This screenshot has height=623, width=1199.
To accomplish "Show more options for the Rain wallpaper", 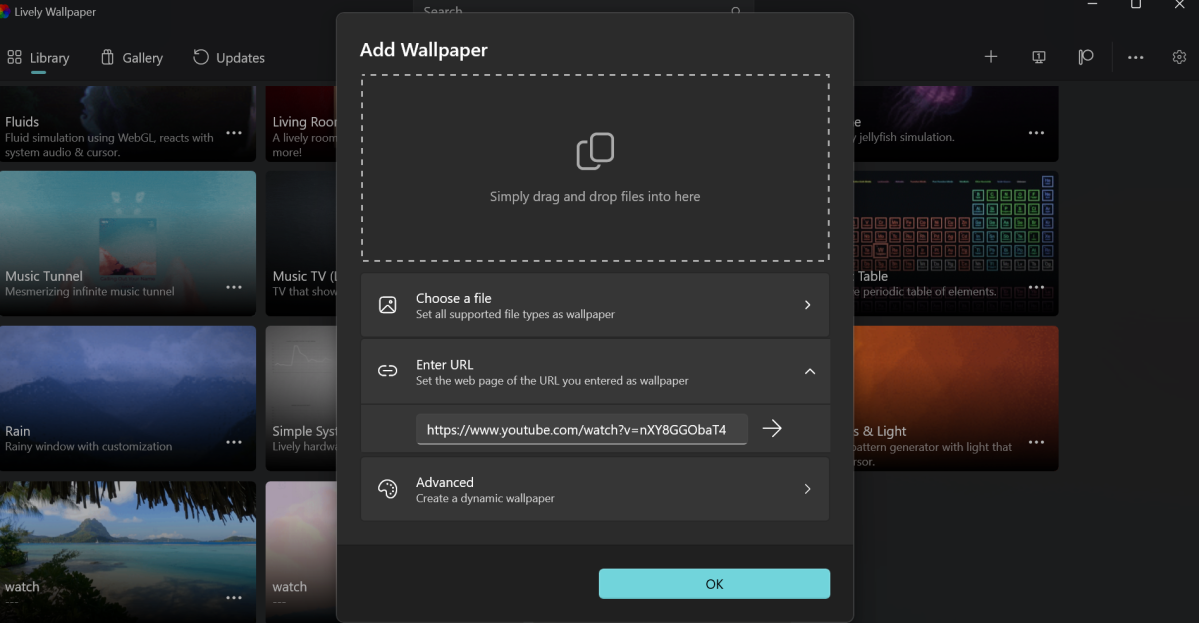I will (x=234, y=443).
